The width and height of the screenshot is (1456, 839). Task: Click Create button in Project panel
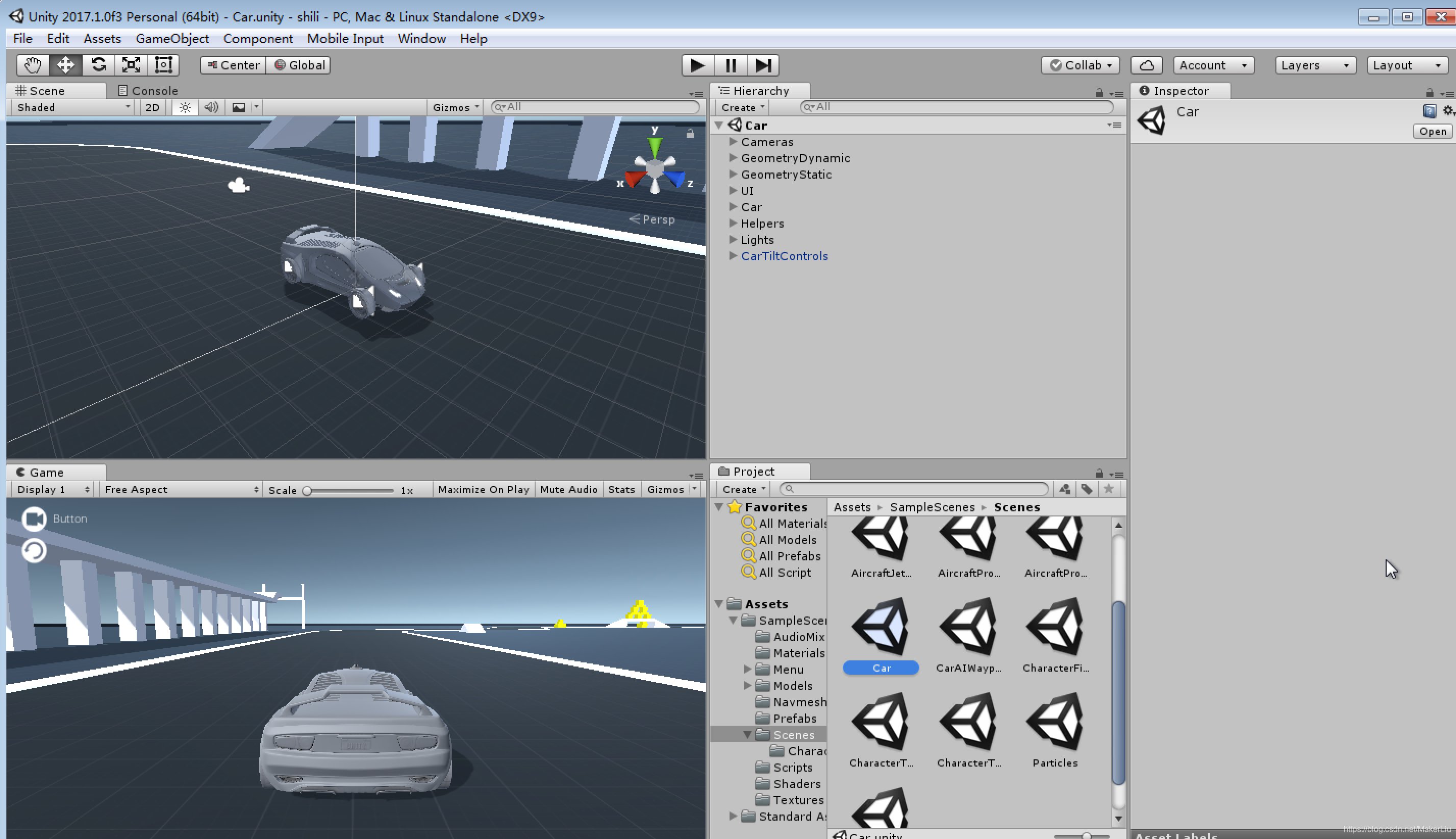743,489
